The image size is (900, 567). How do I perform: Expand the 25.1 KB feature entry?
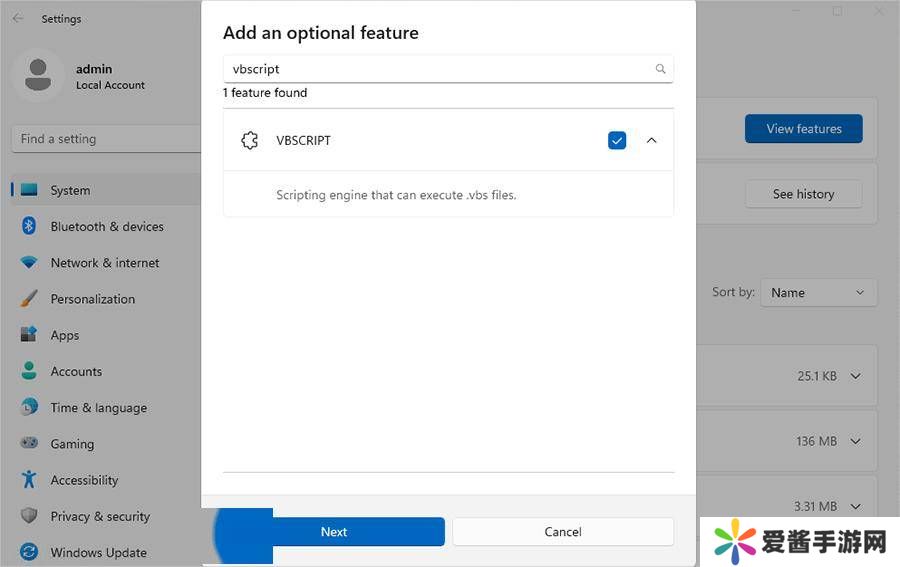point(855,376)
